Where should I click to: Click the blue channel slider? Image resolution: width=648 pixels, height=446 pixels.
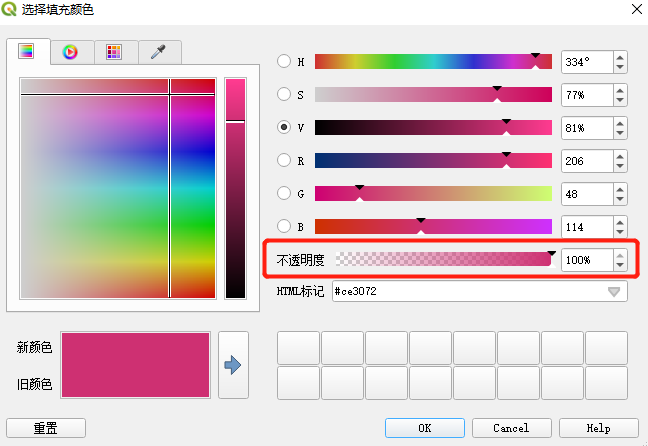click(433, 227)
